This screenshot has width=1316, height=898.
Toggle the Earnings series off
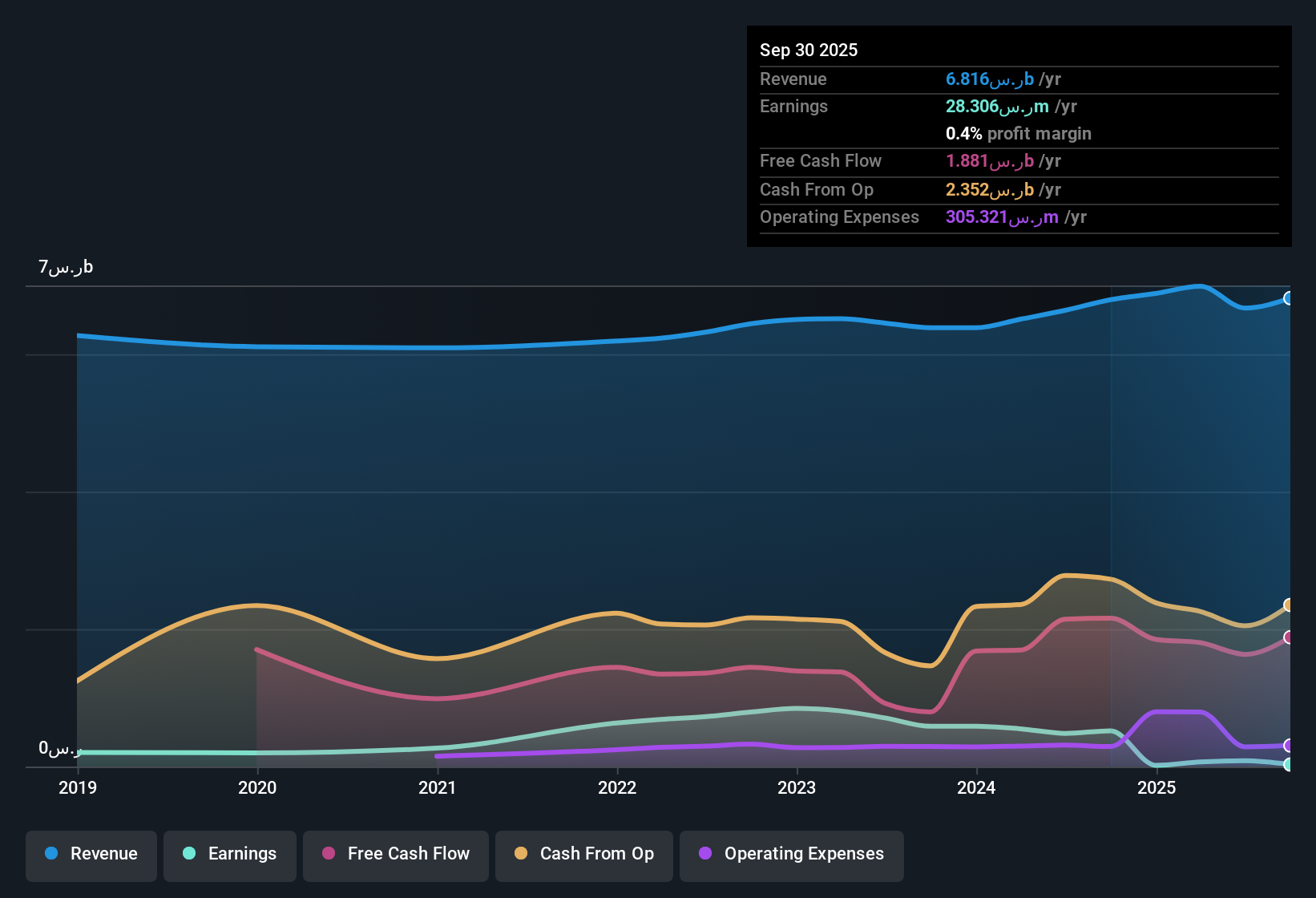(229, 854)
